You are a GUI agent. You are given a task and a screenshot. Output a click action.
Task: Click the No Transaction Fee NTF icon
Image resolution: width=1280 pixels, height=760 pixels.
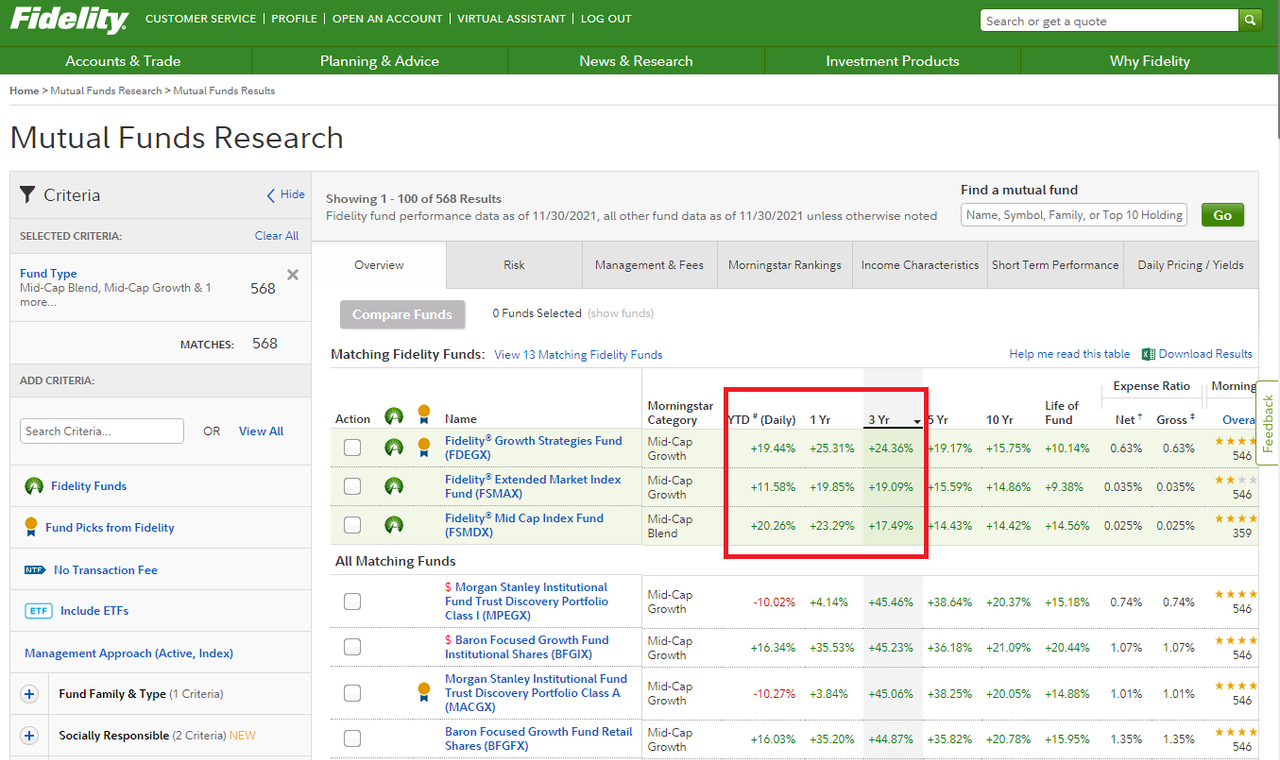pyautogui.click(x=35, y=570)
